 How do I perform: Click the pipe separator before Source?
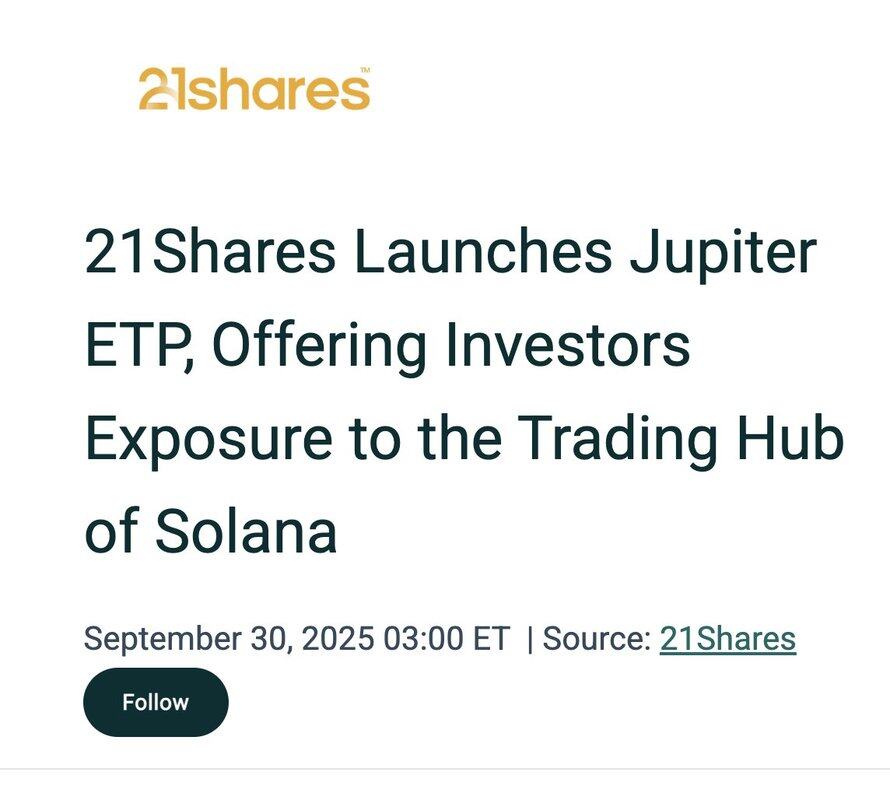[530, 638]
